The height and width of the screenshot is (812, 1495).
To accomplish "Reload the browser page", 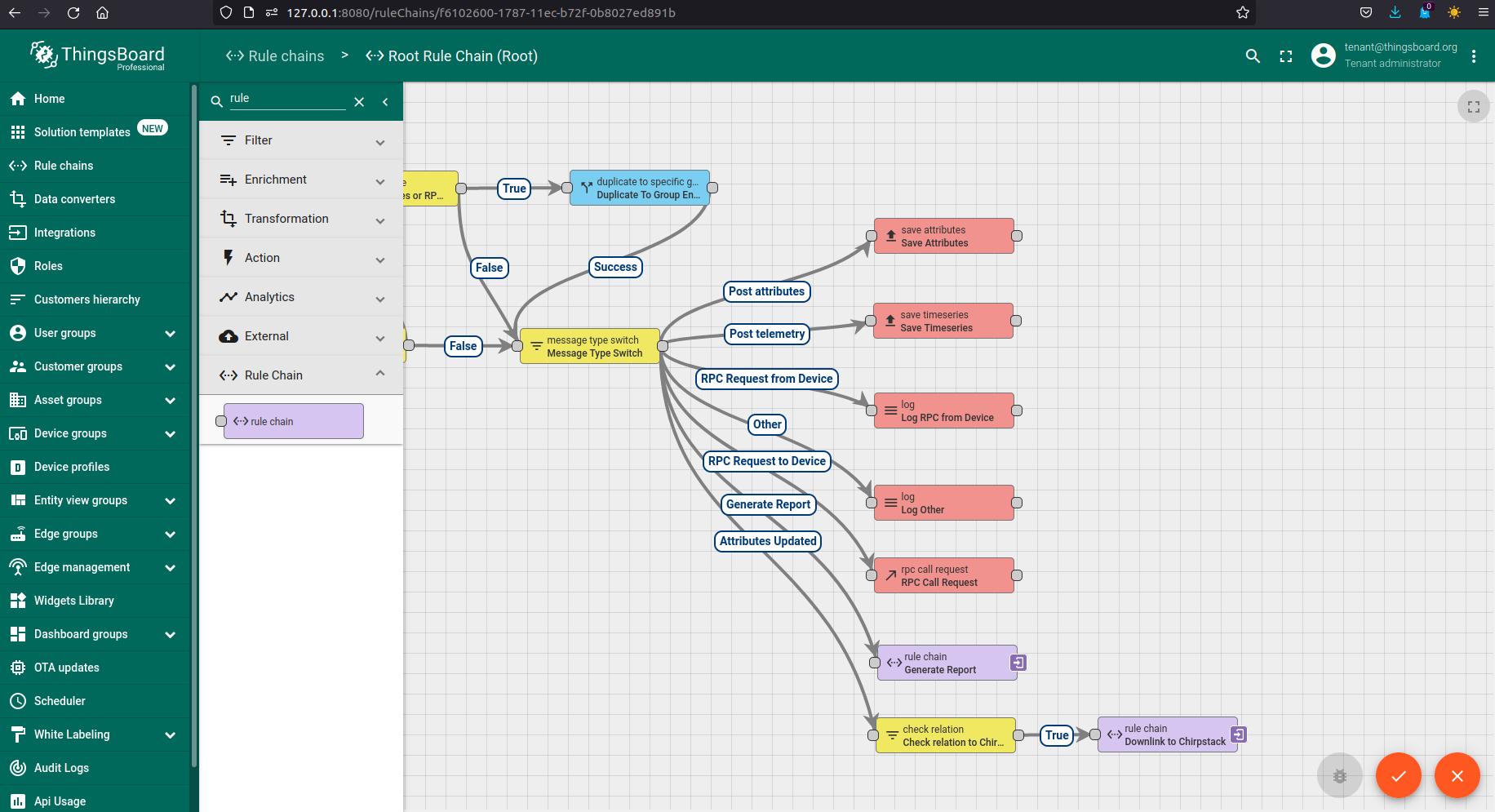I will pos(73,12).
